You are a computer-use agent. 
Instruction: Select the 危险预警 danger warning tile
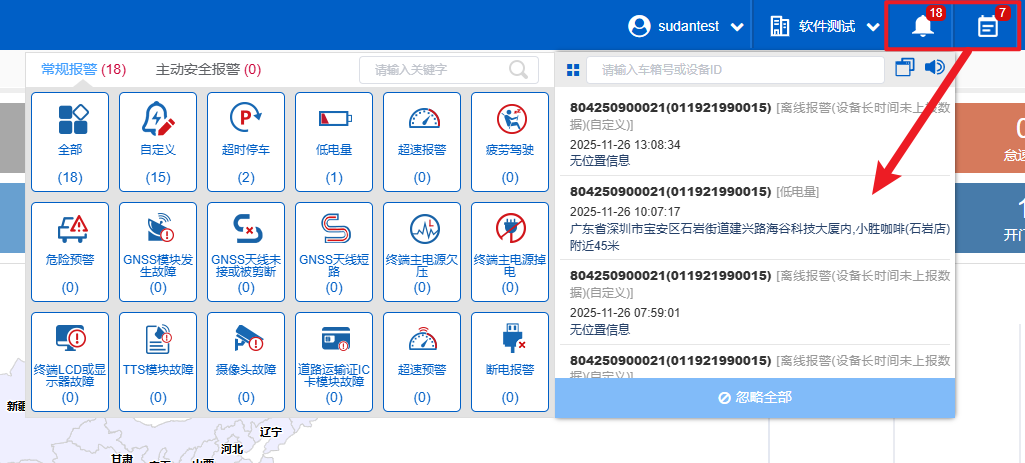[x=70, y=251]
